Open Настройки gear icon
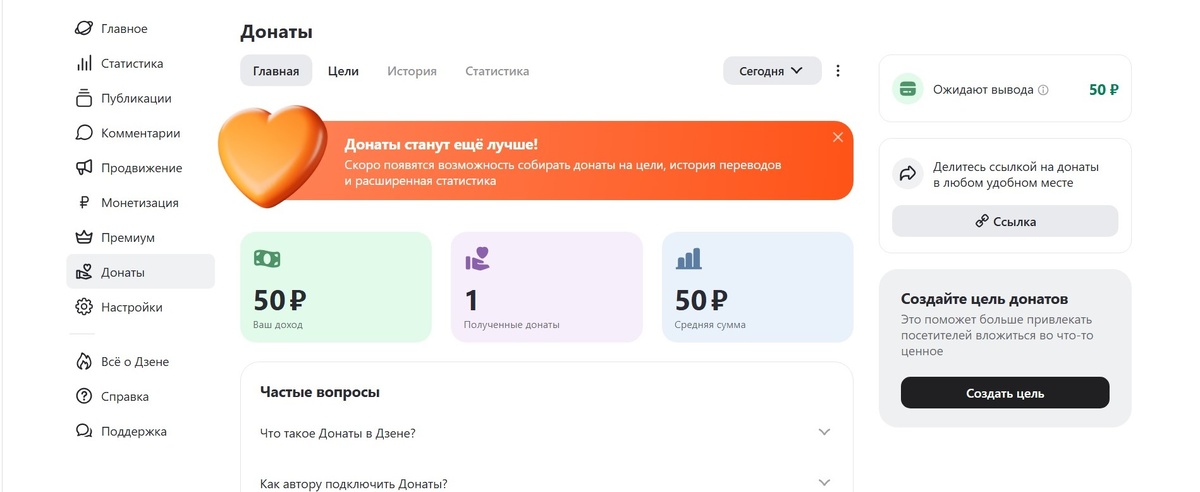Screen dimensions: 1200x492 pos(84,307)
